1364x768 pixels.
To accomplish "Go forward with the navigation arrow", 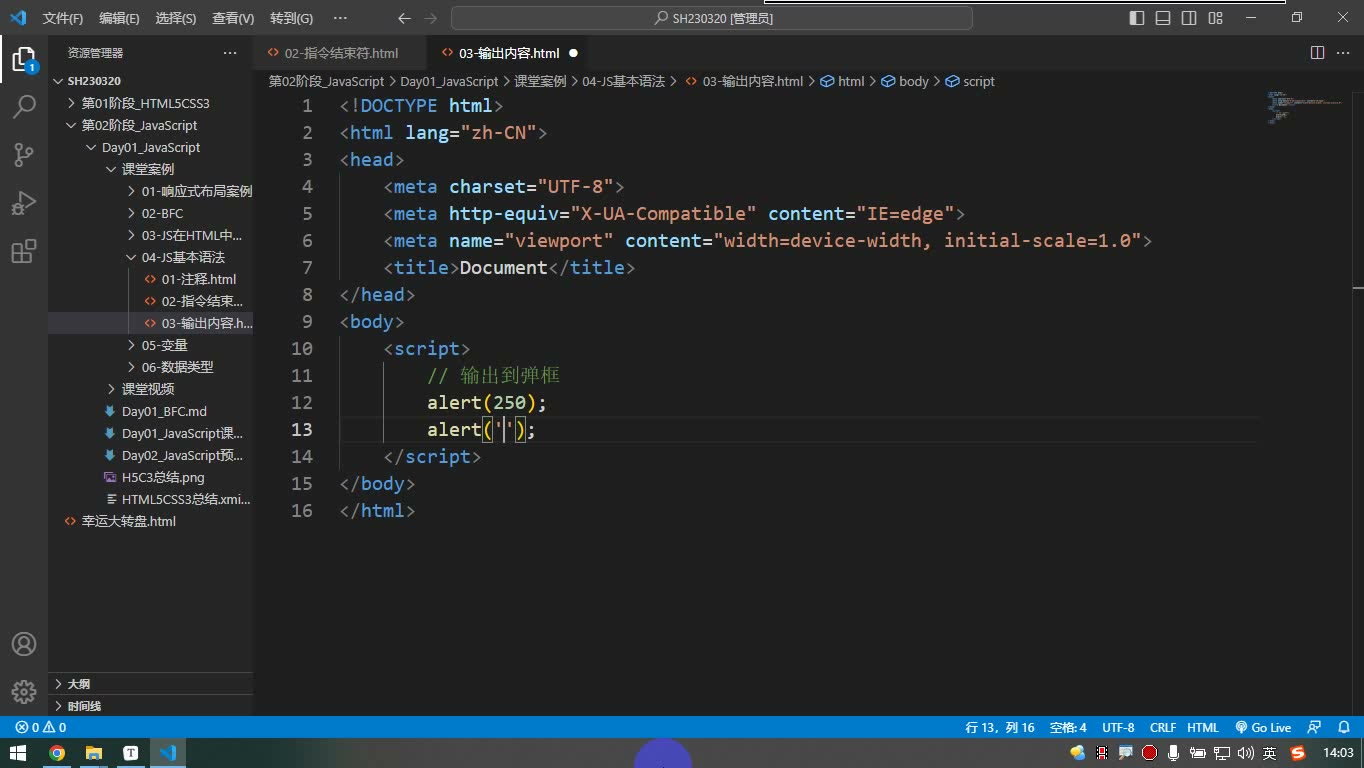I will click(431, 18).
